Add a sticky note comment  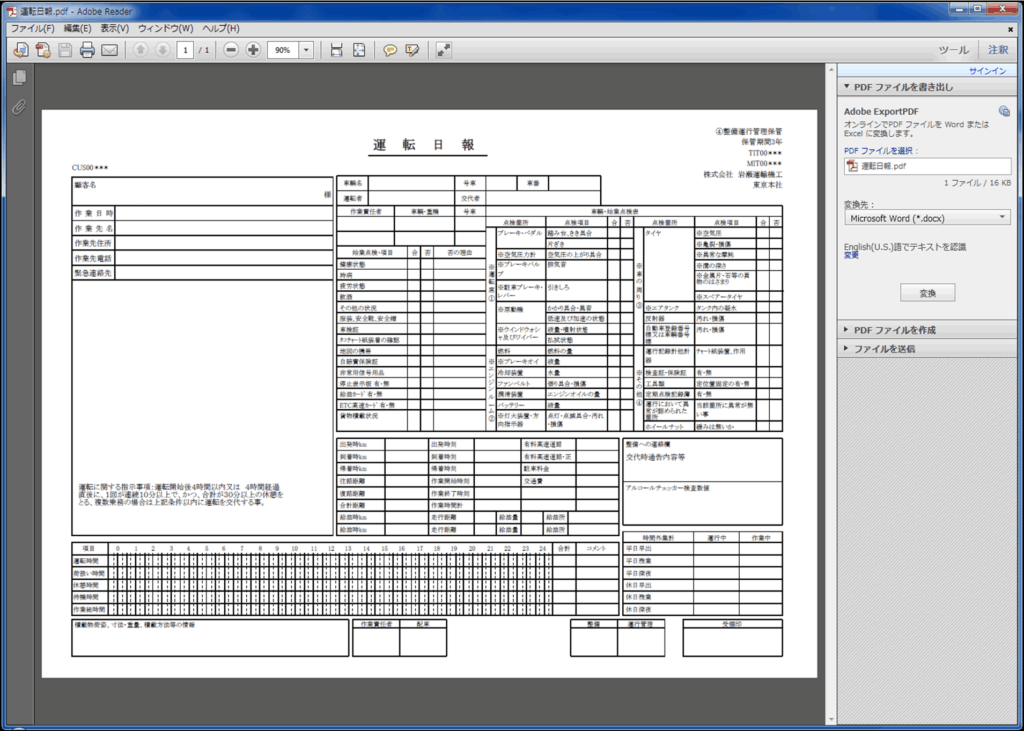tap(390, 50)
